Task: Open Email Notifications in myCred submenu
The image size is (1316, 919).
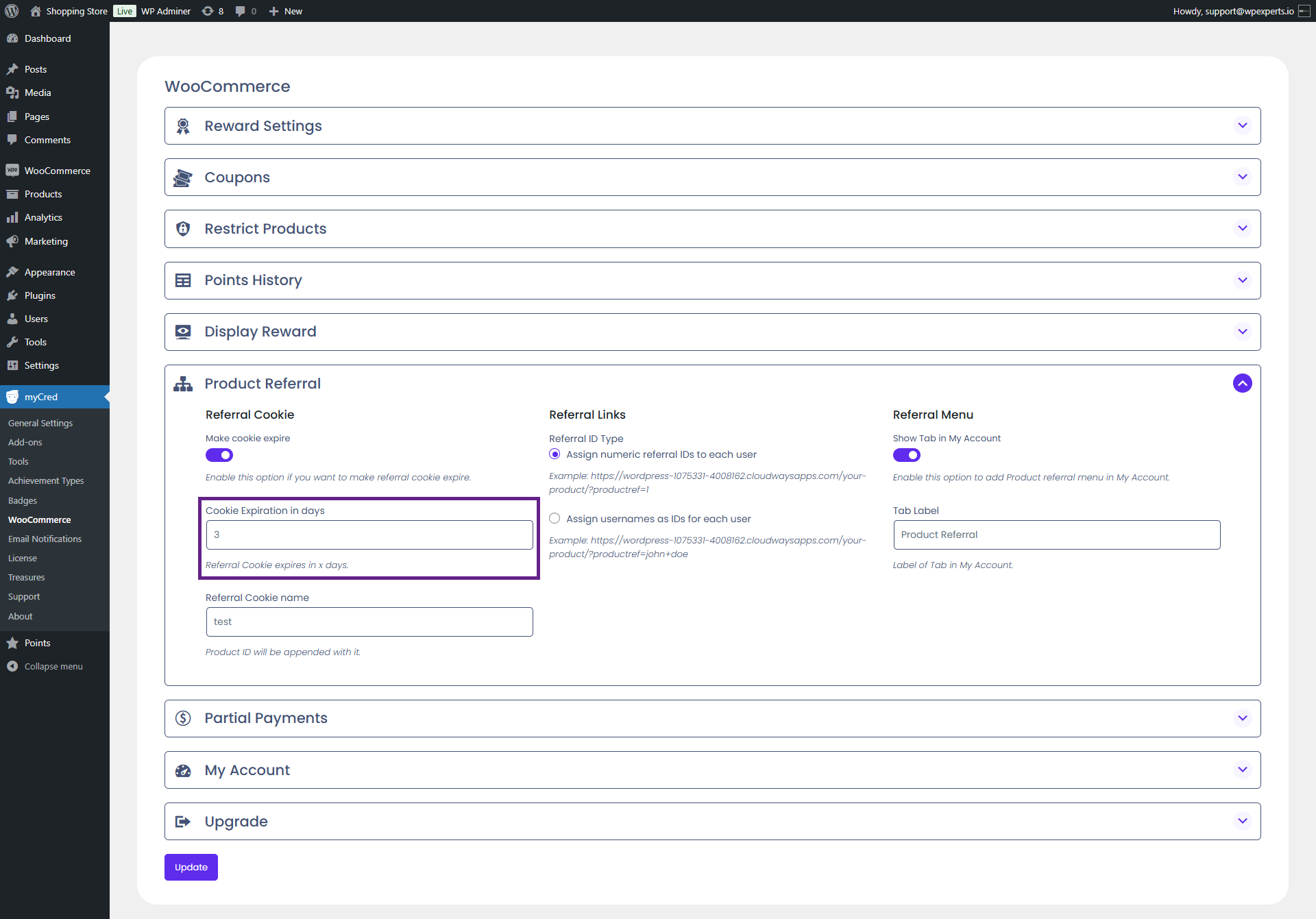Action: 45,539
